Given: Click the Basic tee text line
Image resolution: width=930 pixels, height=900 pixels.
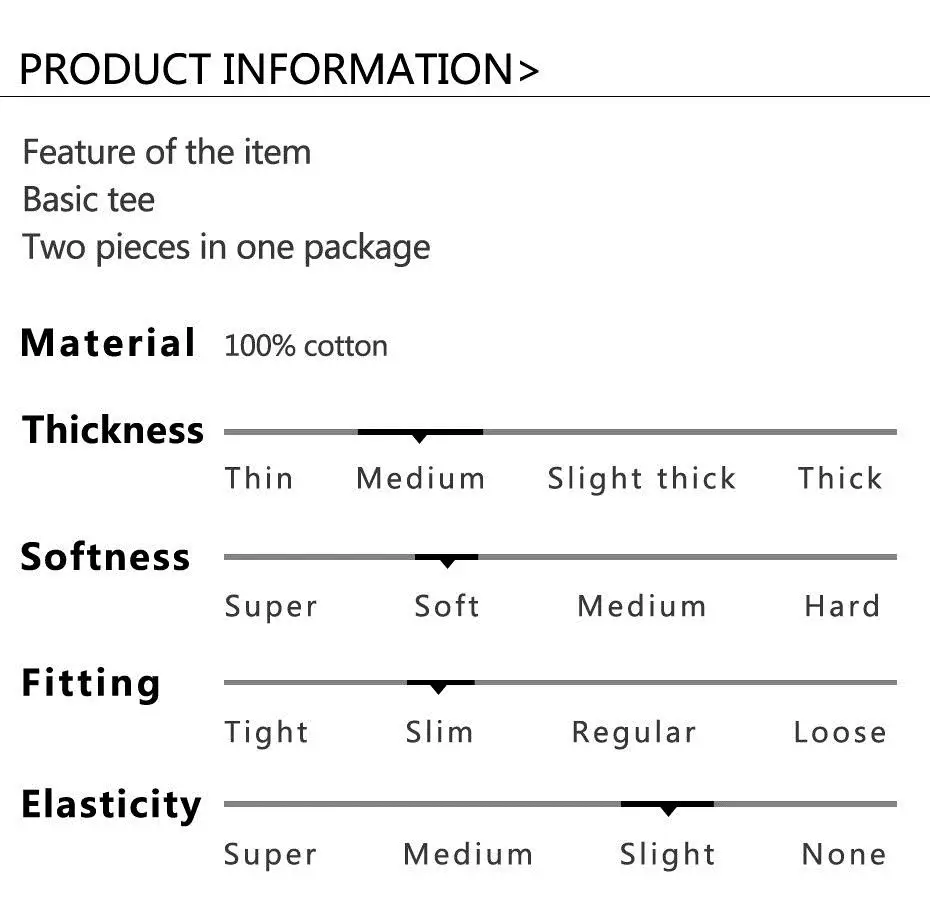Looking at the screenshot, I should coord(88,199).
